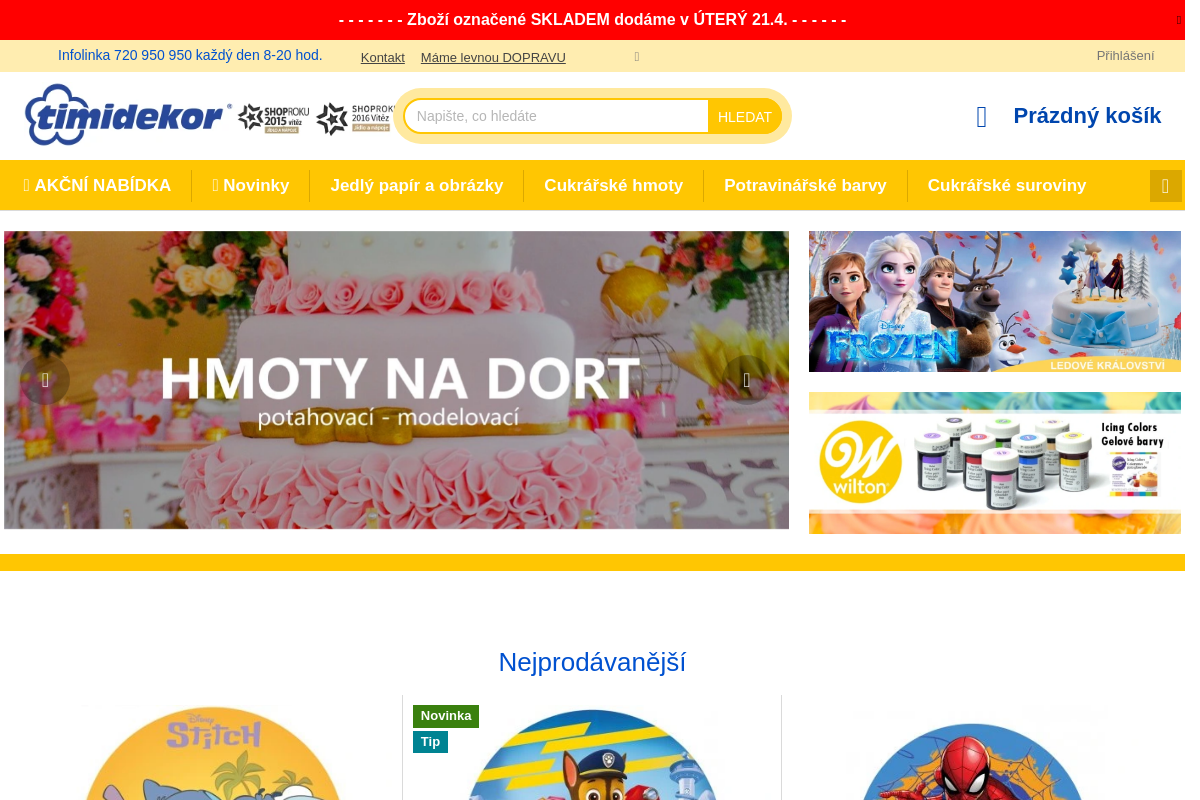Open Prázdný košík cart link

coord(1087,116)
